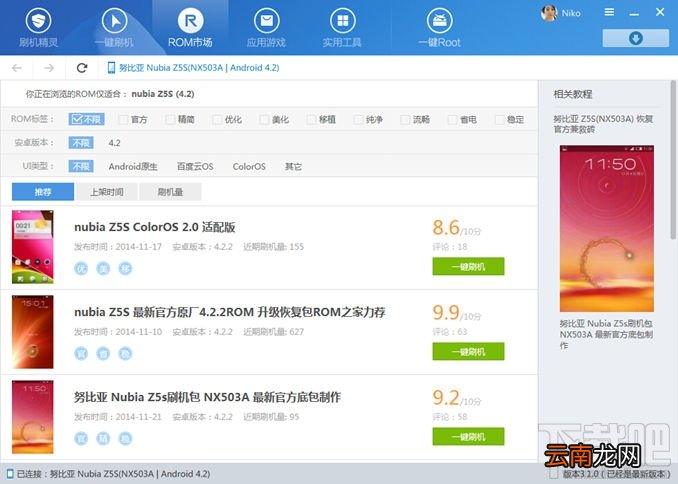Enable the 精简 ROM tag
678x484 pixels.
pyautogui.click(x=170, y=119)
